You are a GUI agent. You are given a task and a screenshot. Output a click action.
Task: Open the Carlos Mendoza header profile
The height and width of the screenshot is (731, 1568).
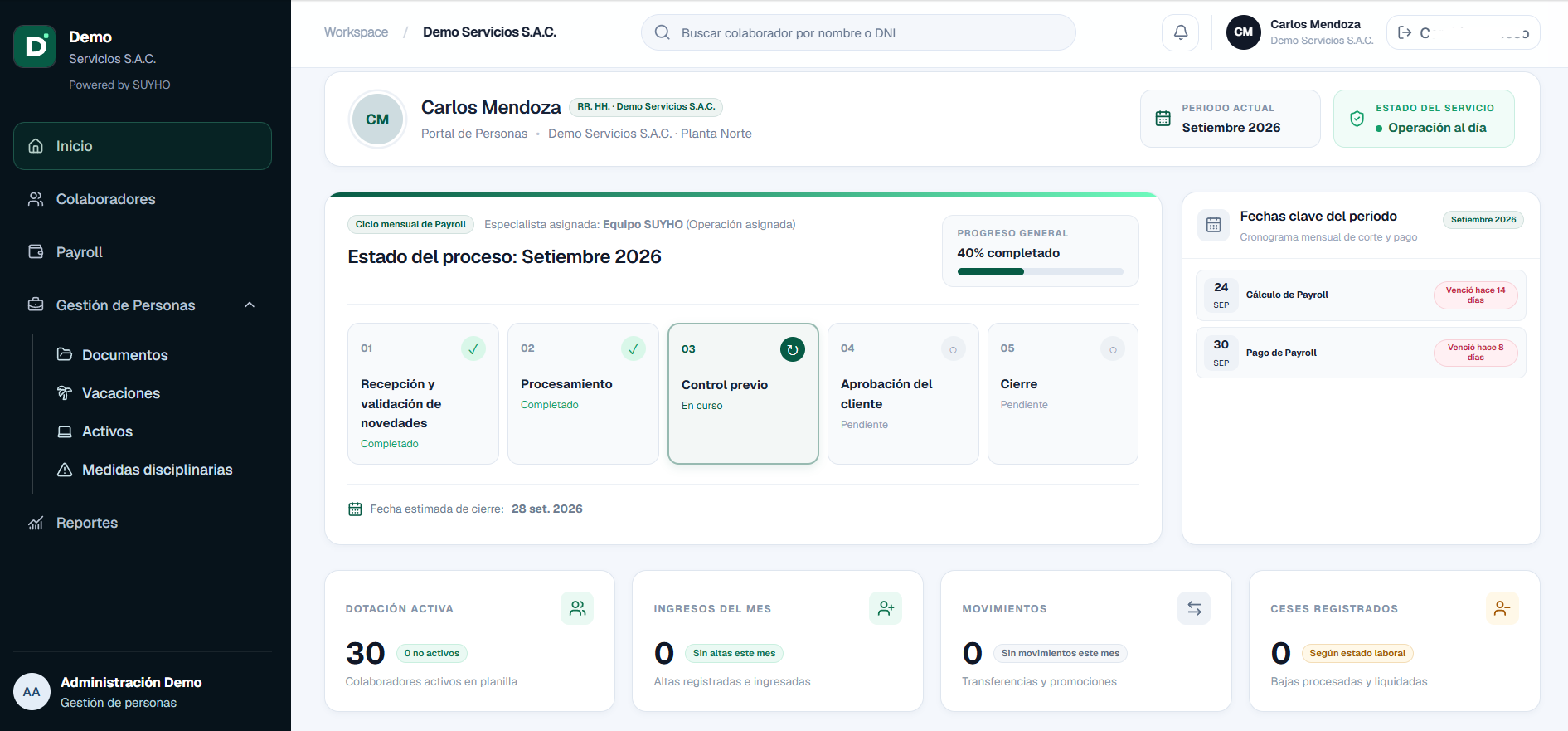(1299, 32)
